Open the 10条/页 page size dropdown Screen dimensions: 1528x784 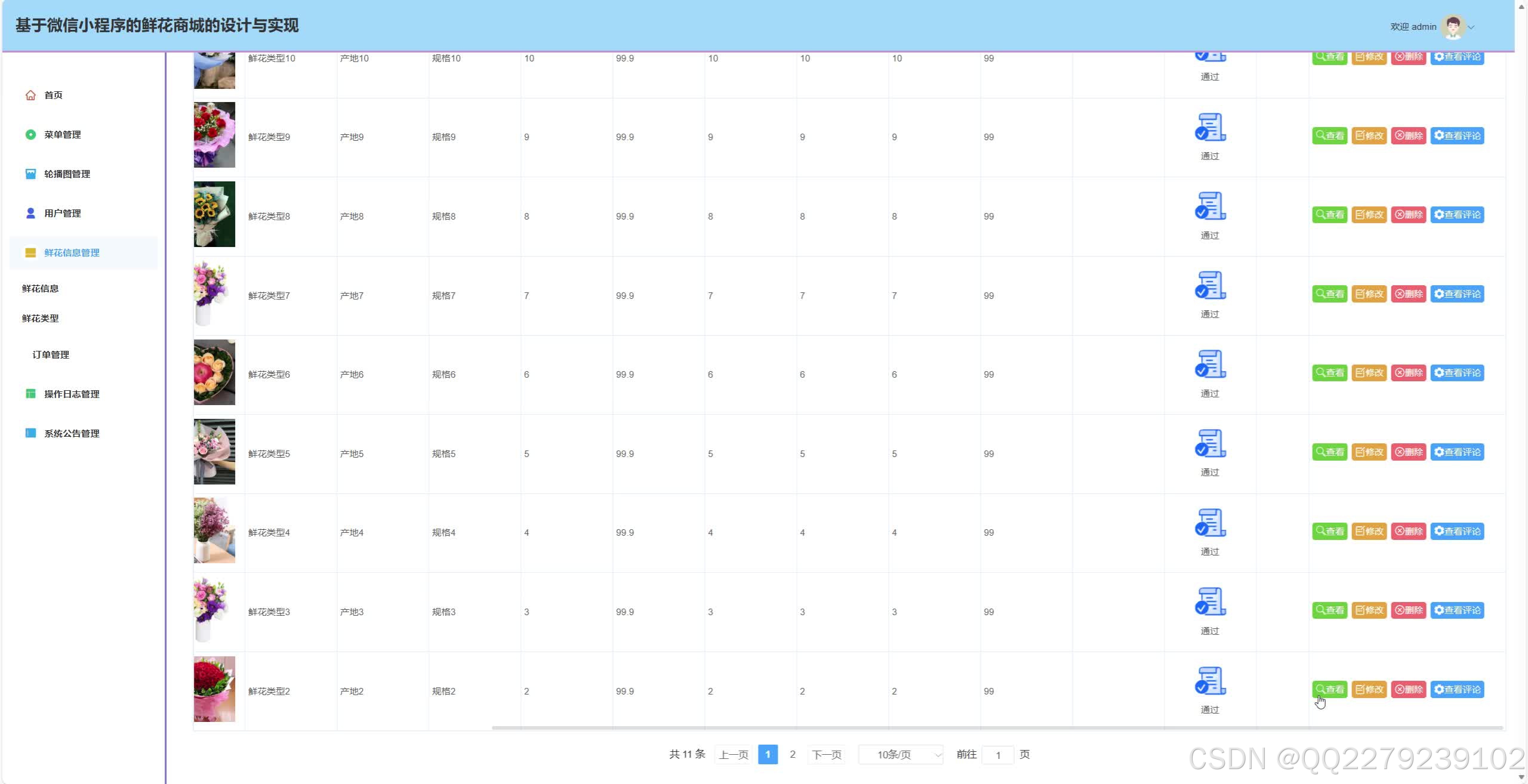point(901,755)
